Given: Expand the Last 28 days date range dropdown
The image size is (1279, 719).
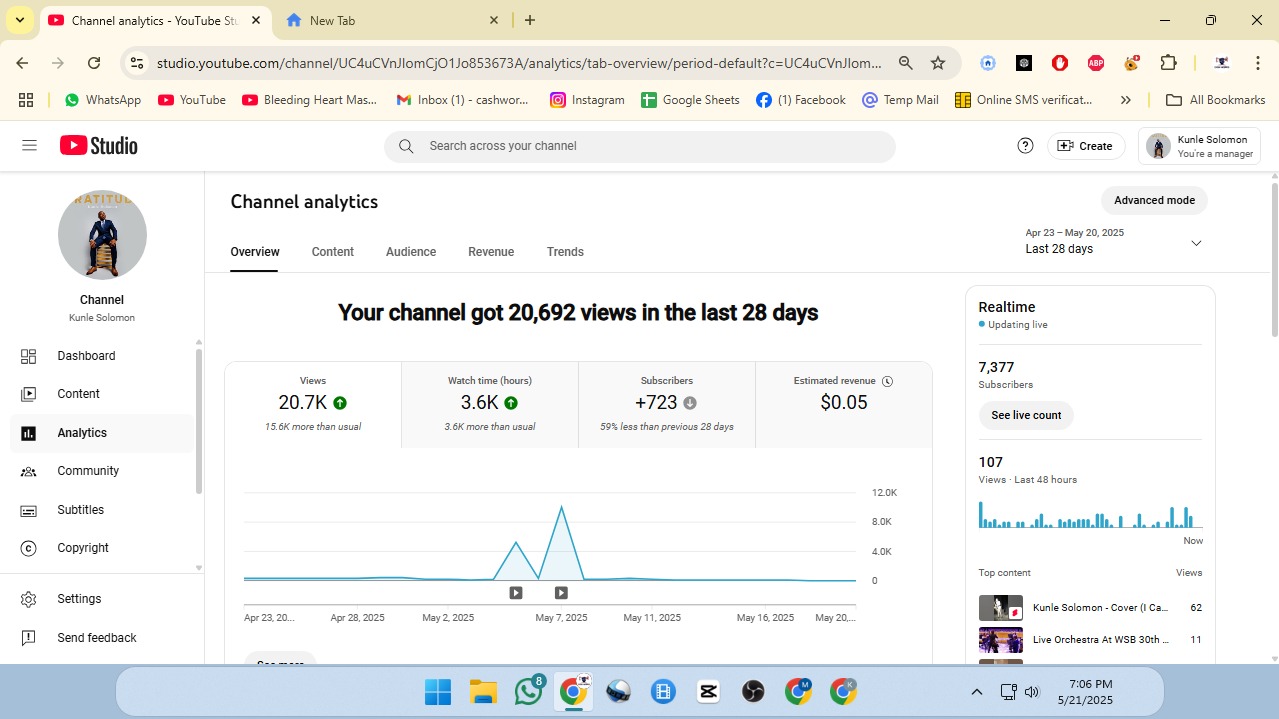Looking at the screenshot, I should coord(1195,243).
